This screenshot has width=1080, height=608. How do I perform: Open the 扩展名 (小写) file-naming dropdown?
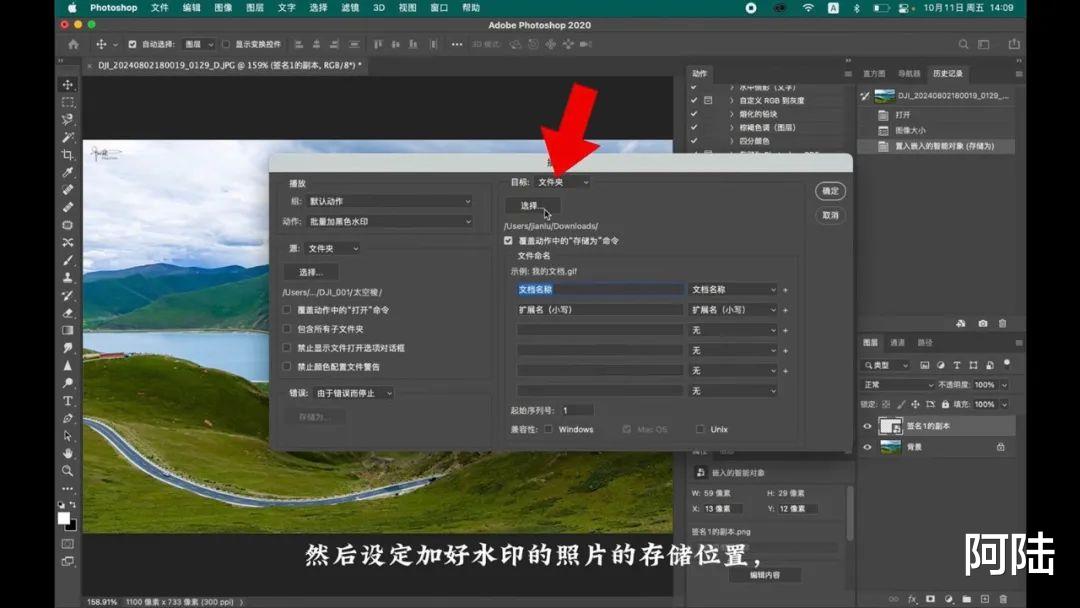coord(734,310)
